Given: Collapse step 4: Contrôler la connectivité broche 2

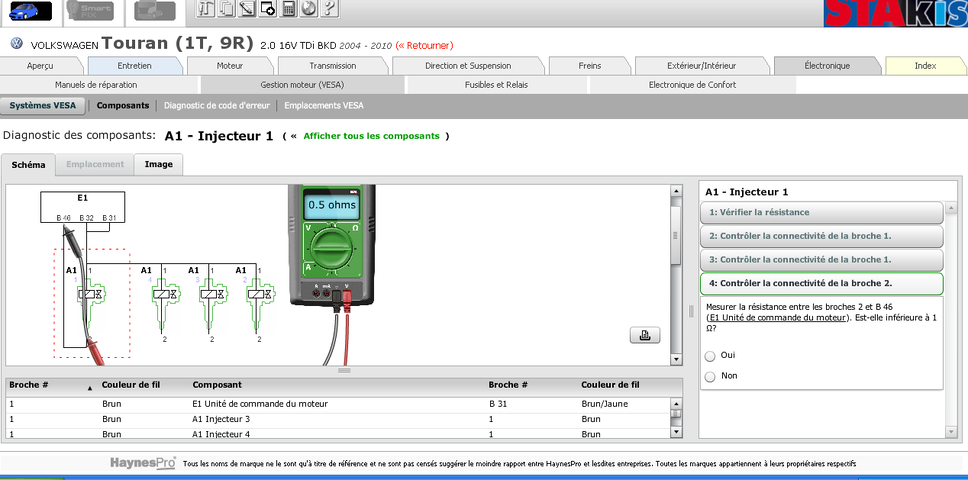Looking at the screenshot, I should [821, 284].
